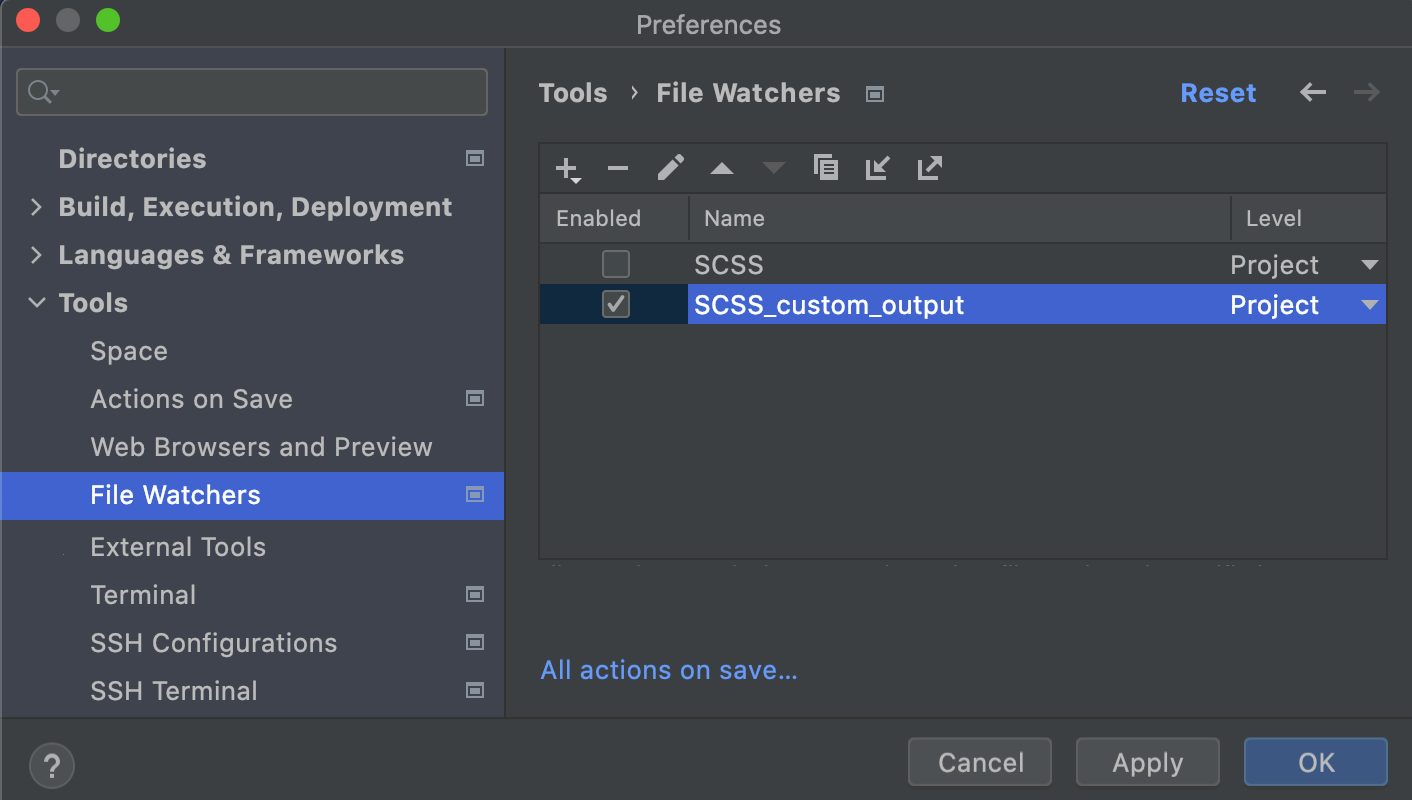Open the Terminal settings page

(x=143, y=595)
